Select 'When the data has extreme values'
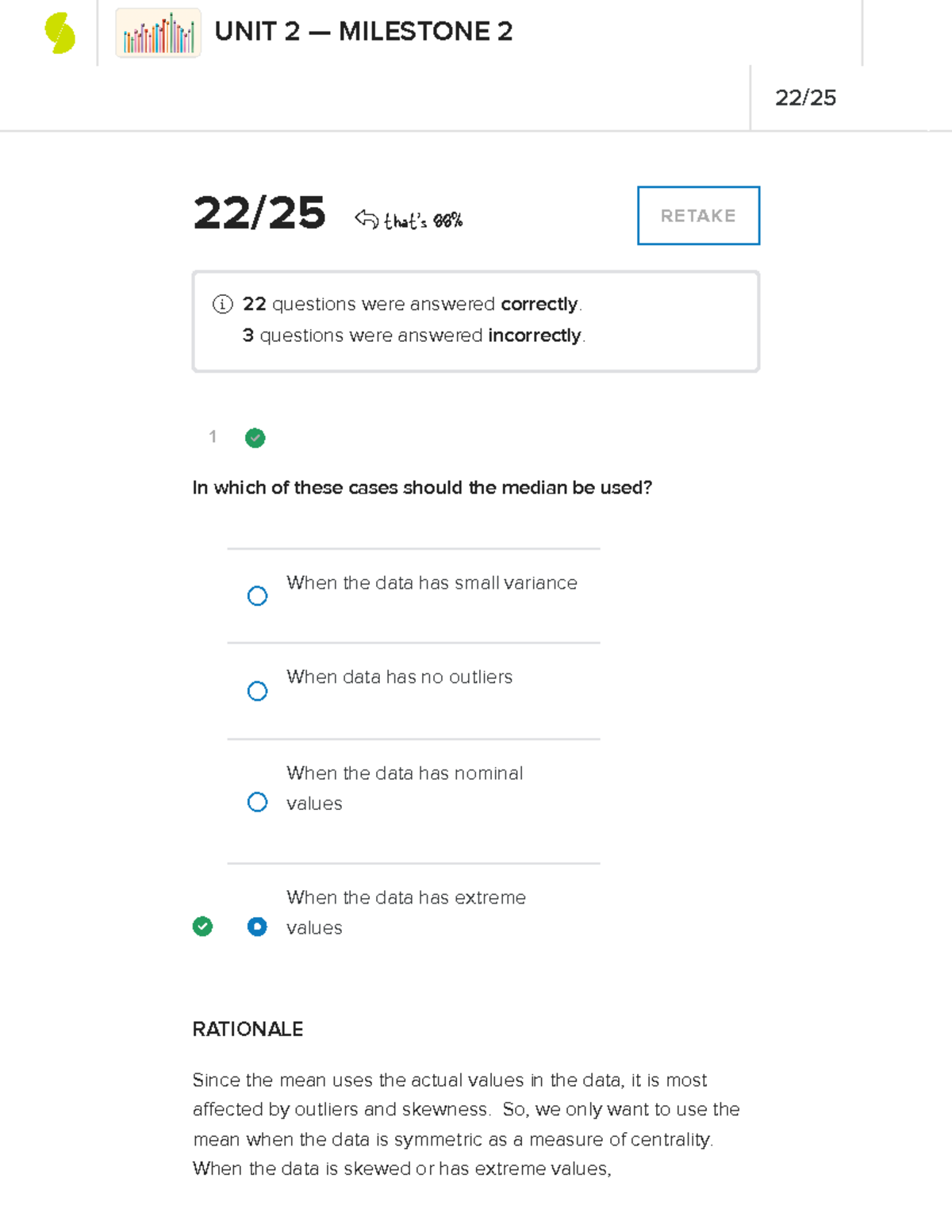The width and height of the screenshot is (952, 1232). click(x=257, y=926)
